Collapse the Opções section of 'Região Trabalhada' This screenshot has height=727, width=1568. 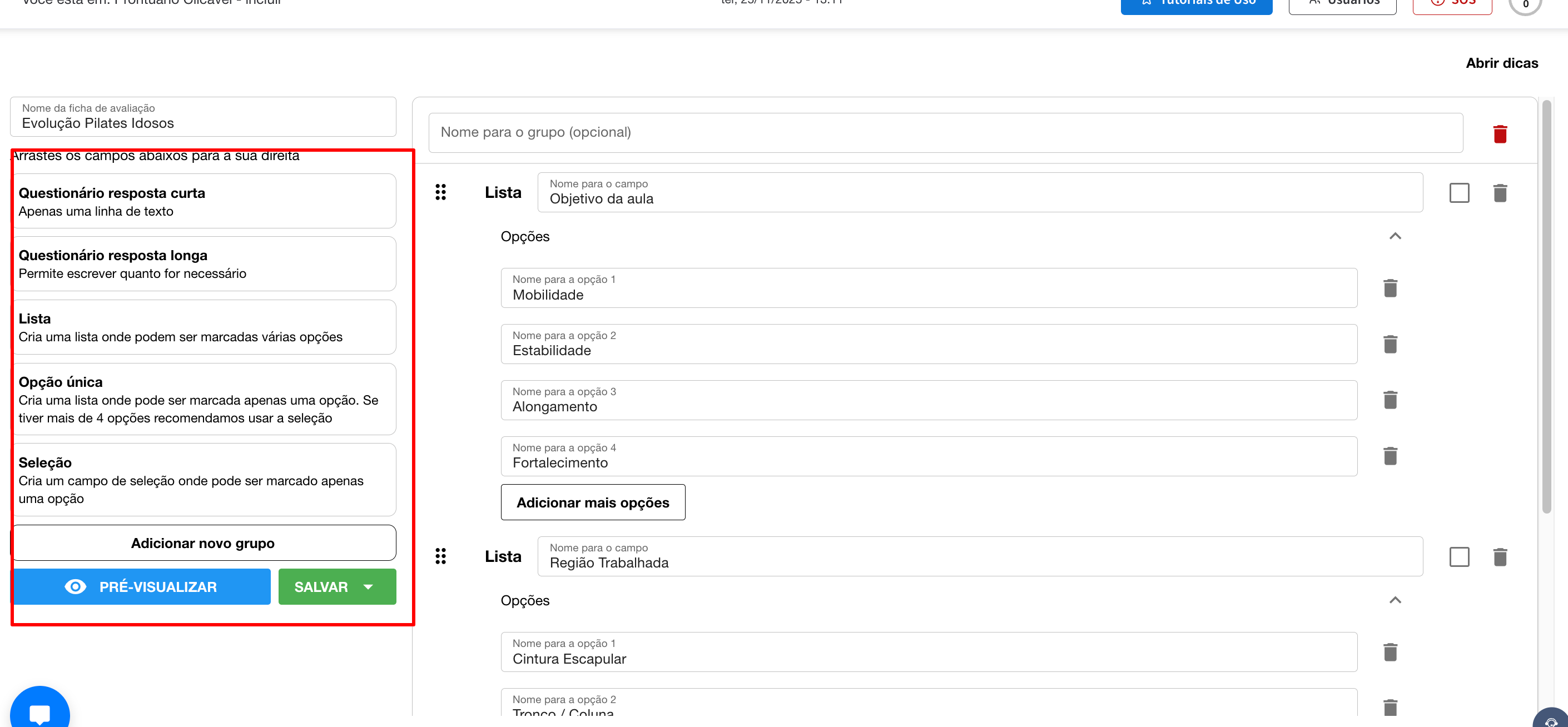1395,600
